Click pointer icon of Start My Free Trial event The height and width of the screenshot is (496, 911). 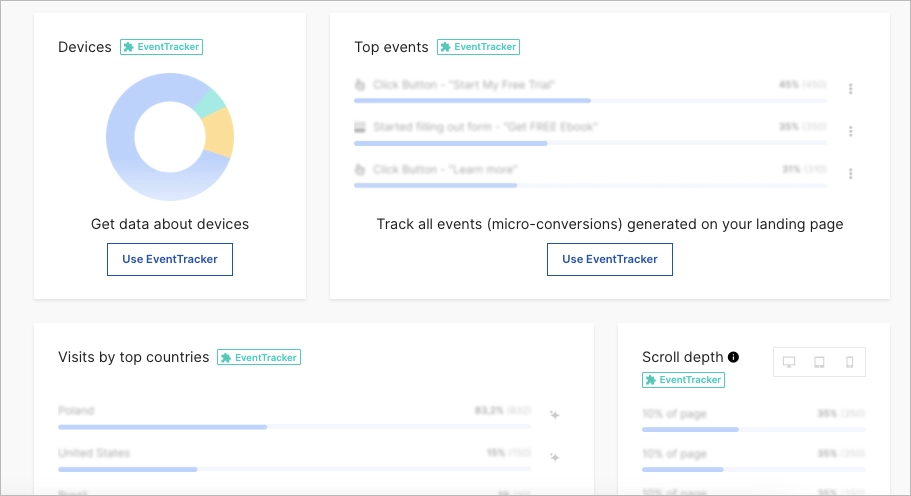click(360, 85)
